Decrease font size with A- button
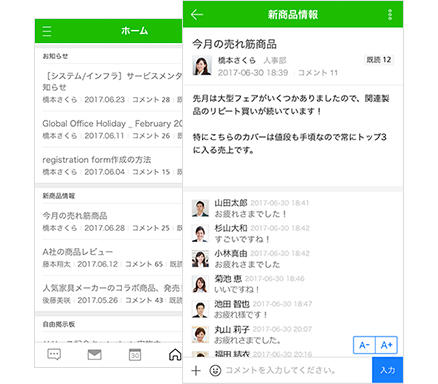Screen dimensions: 438x384 [x=364, y=345]
